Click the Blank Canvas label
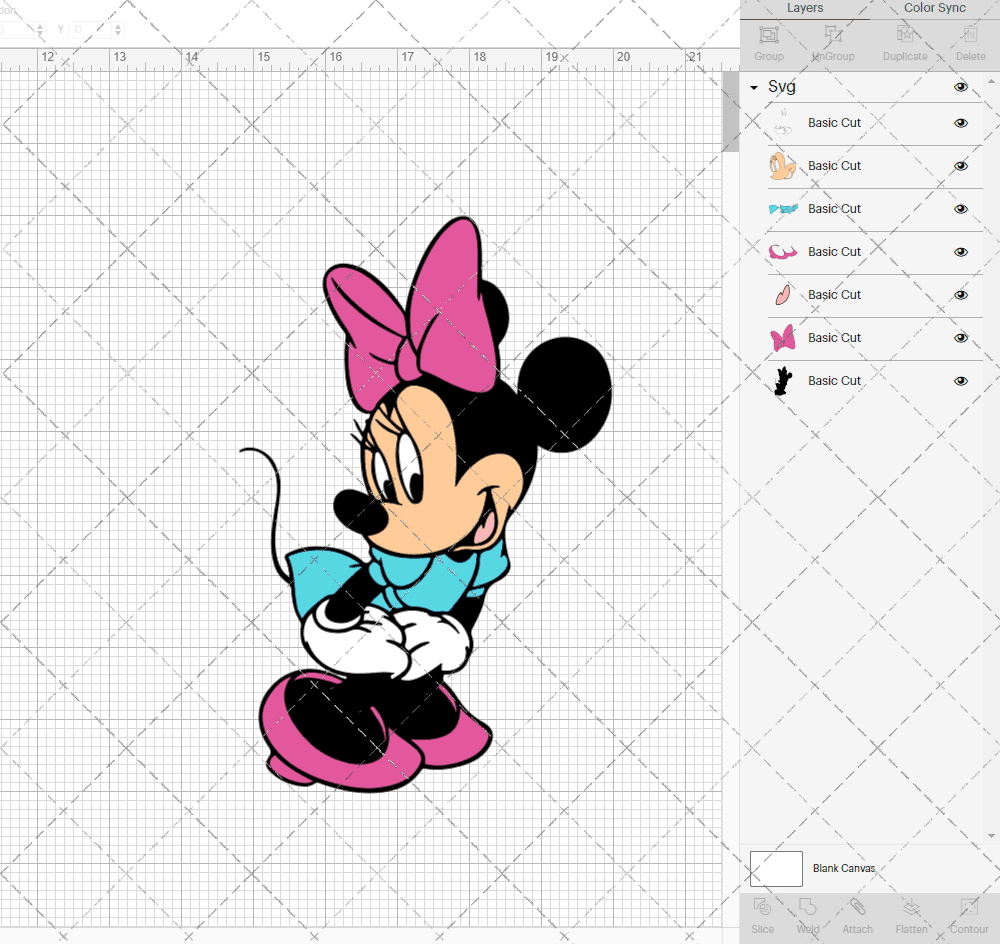 pos(844,868)
